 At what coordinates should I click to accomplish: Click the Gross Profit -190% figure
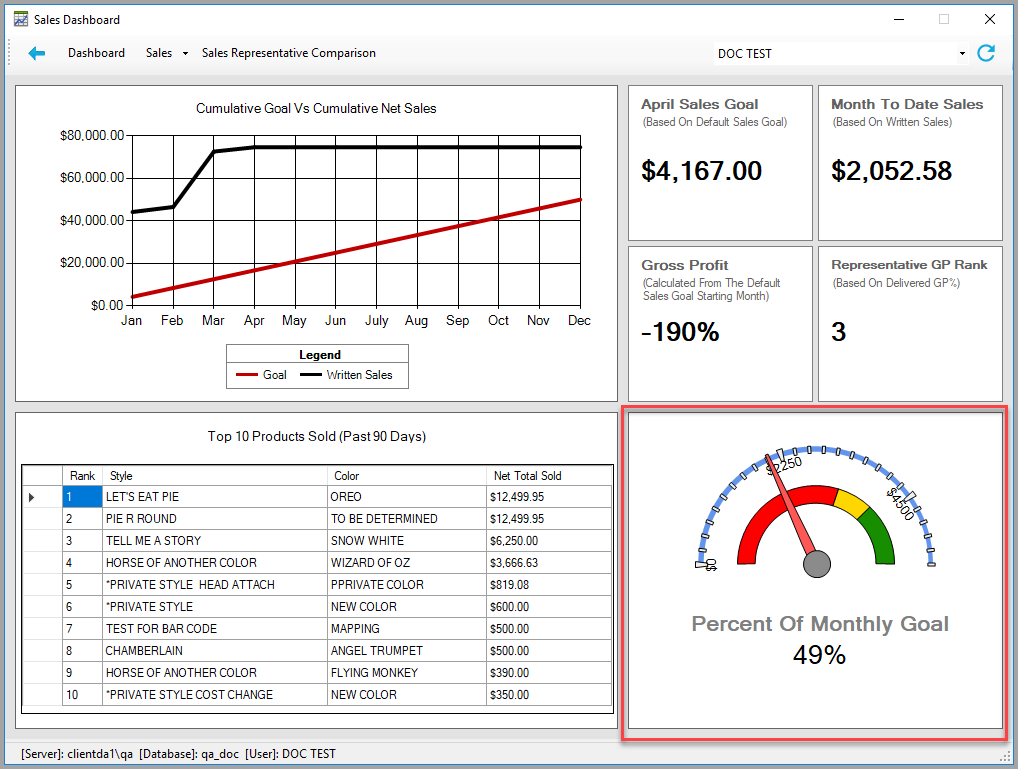click(679, 332)
